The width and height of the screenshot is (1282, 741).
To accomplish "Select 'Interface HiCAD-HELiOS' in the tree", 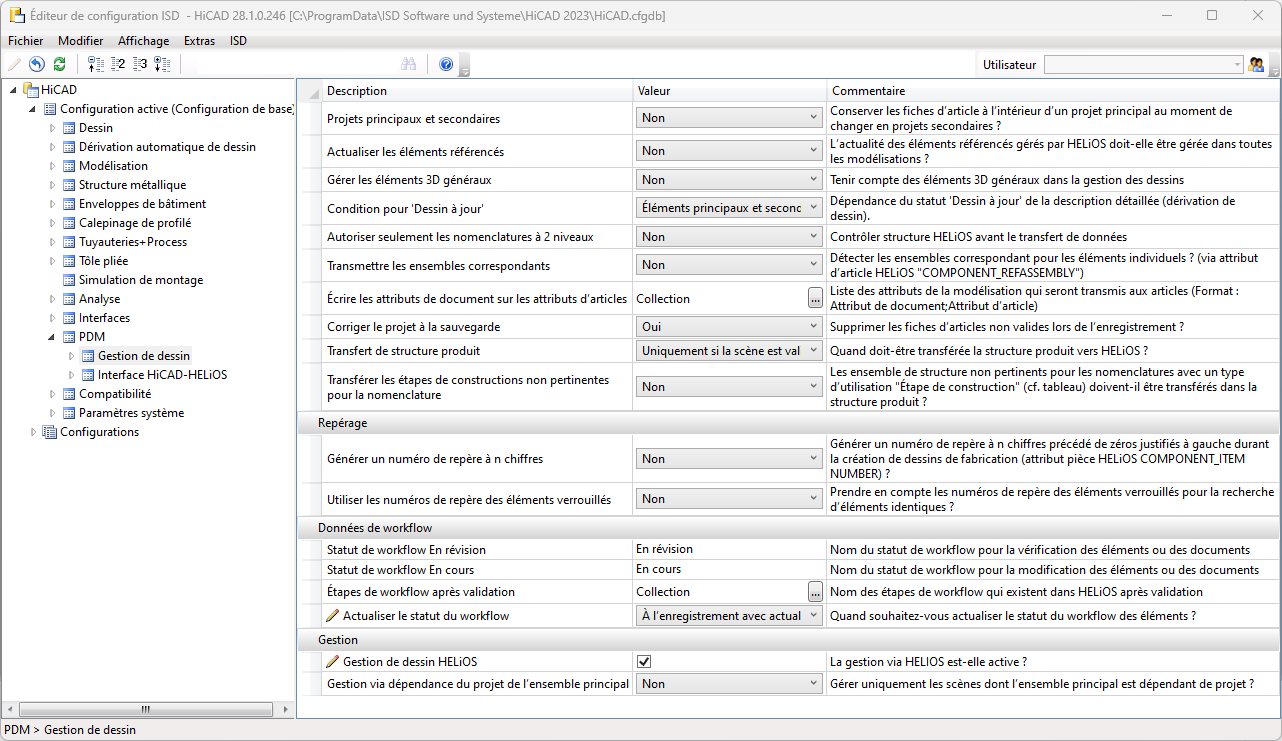I will [x=162, y=375].
